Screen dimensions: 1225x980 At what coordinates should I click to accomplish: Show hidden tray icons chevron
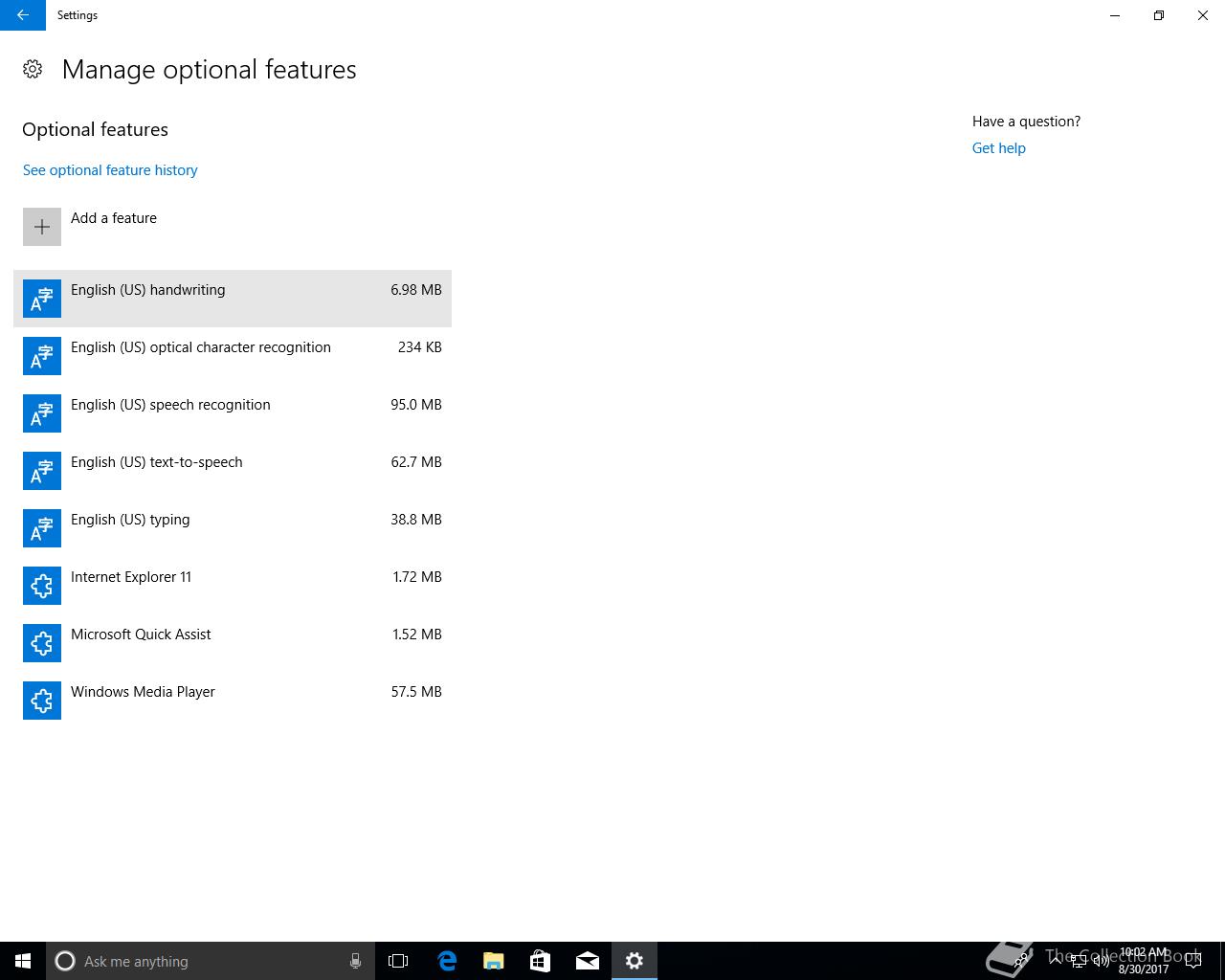click(x=1056, y=961)
